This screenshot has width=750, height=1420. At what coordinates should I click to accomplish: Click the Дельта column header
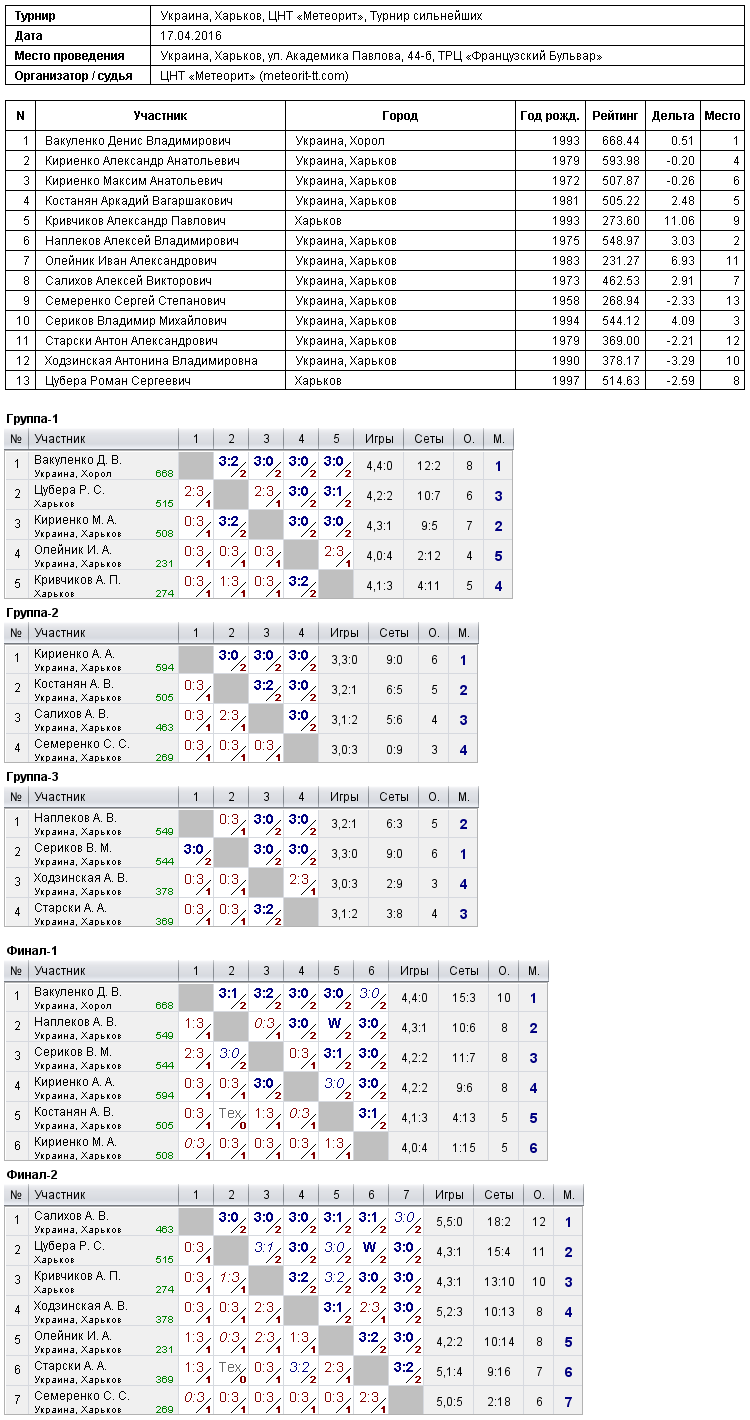click(x=673, y=116)
